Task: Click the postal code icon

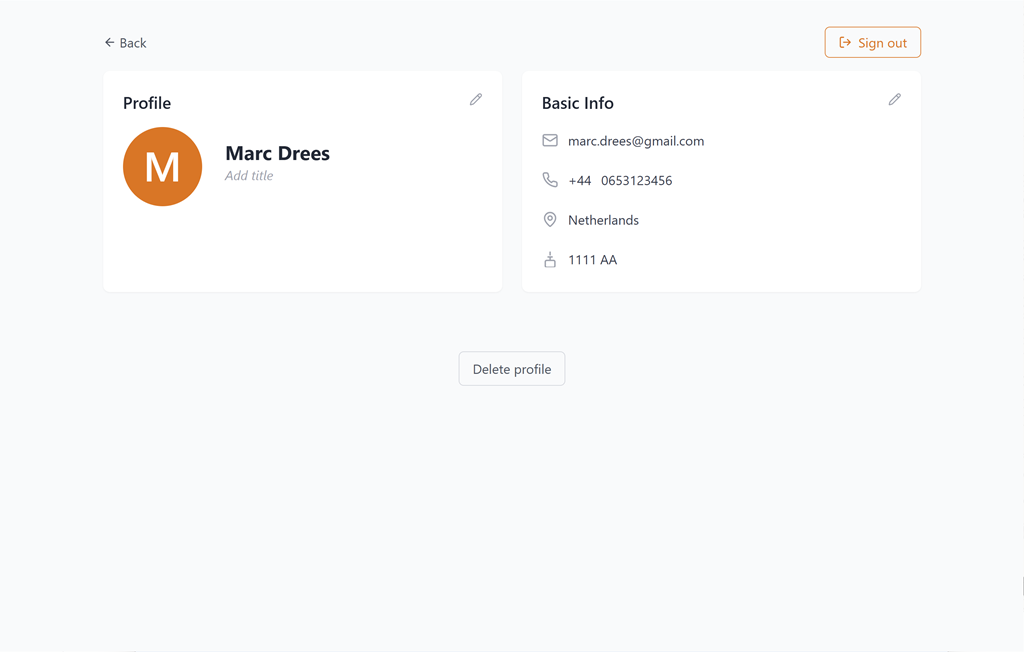Action: tap(550, 260)
